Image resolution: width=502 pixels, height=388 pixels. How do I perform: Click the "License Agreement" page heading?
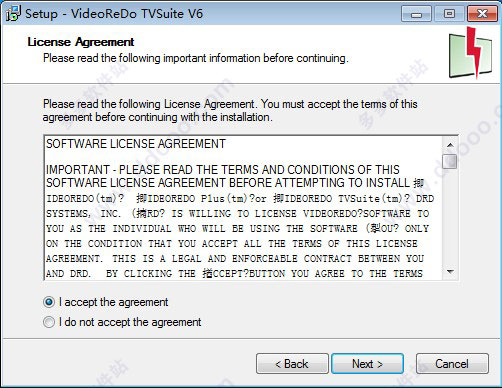(81, 42)
